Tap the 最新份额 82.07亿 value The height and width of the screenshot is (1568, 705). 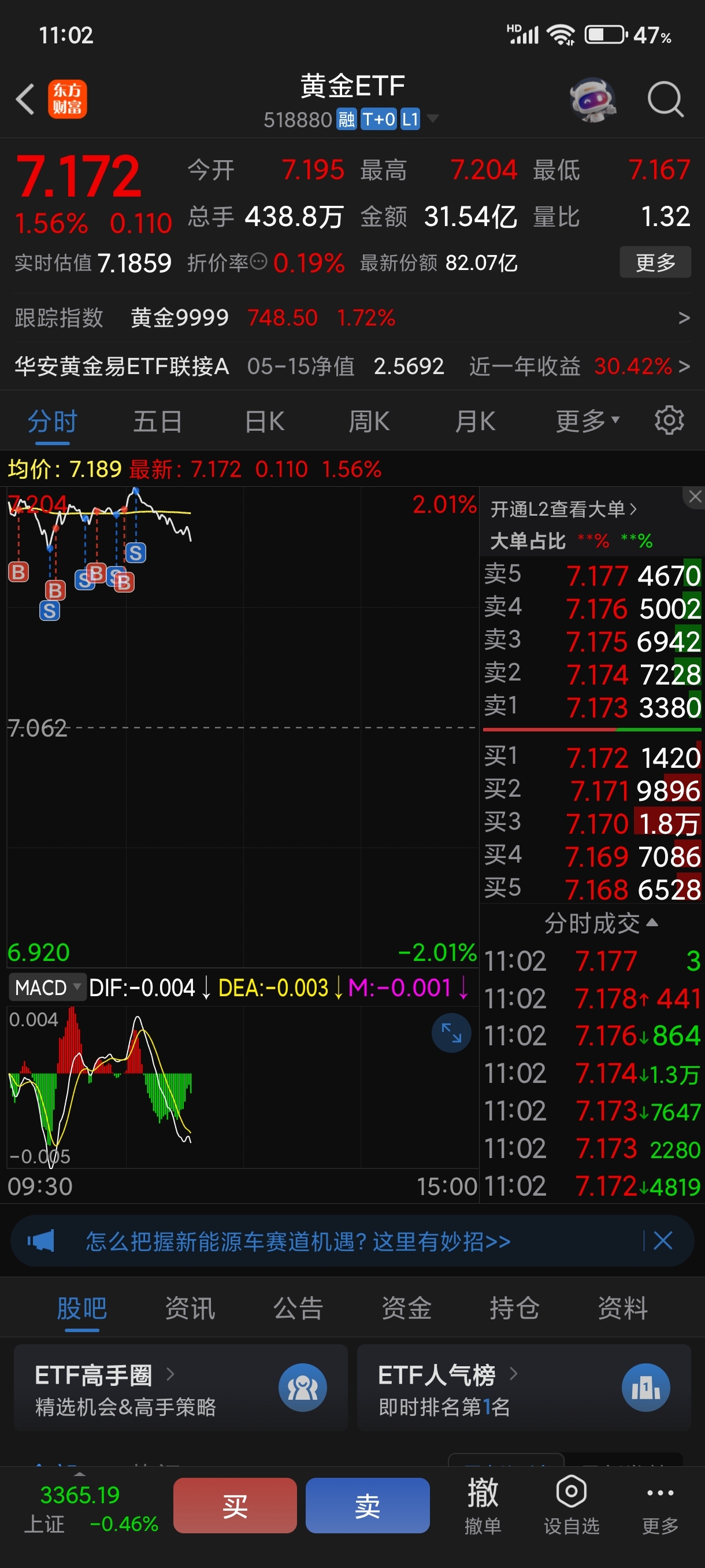[481, 262]
